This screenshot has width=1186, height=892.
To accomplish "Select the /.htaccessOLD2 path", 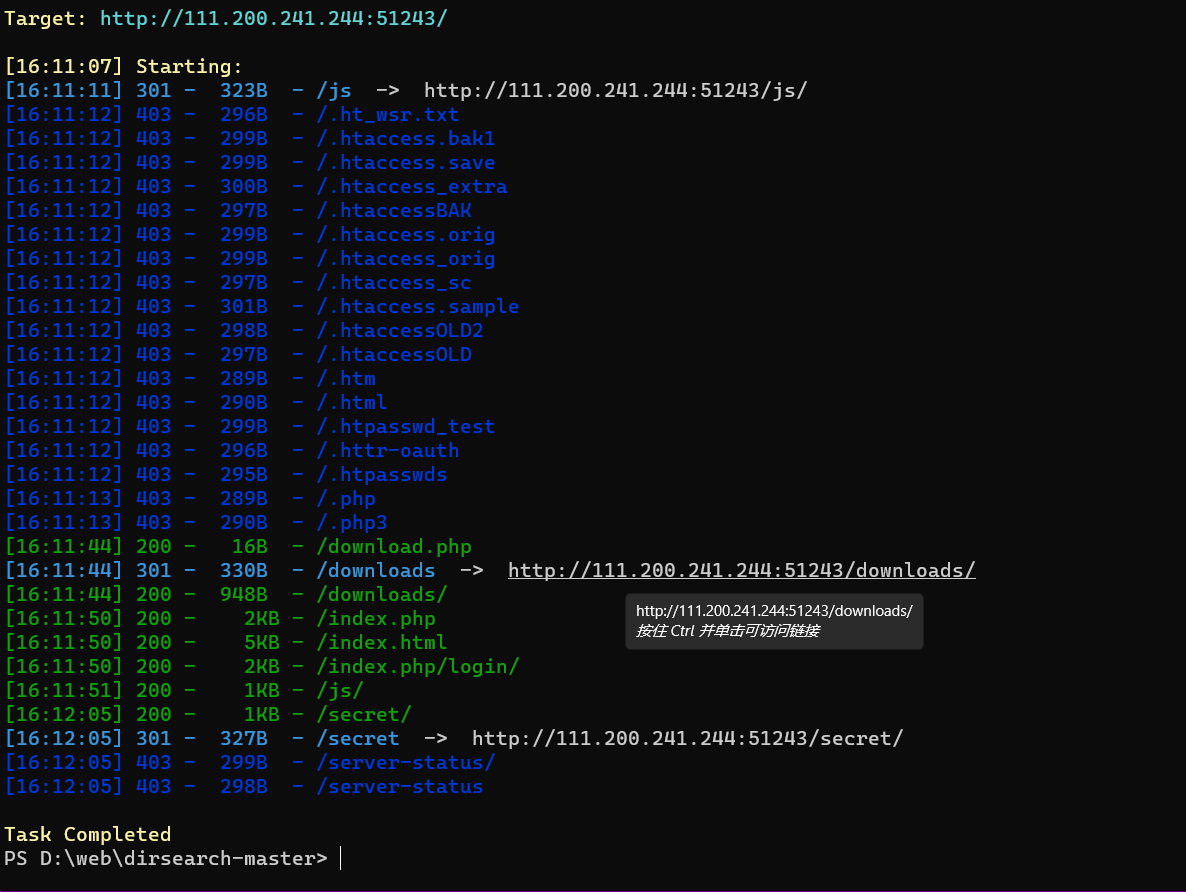I will tap(400, 331).
